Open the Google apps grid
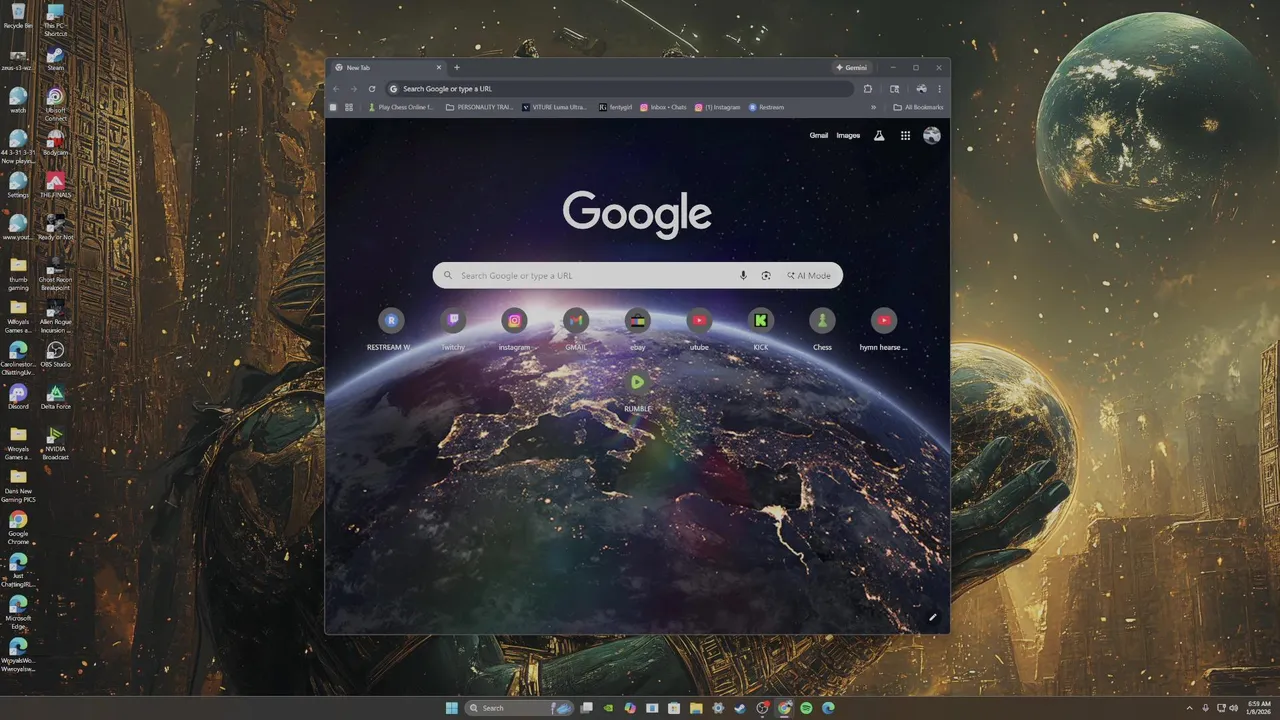The height and width of the screenshot is (720, 1280). (905, 135)
